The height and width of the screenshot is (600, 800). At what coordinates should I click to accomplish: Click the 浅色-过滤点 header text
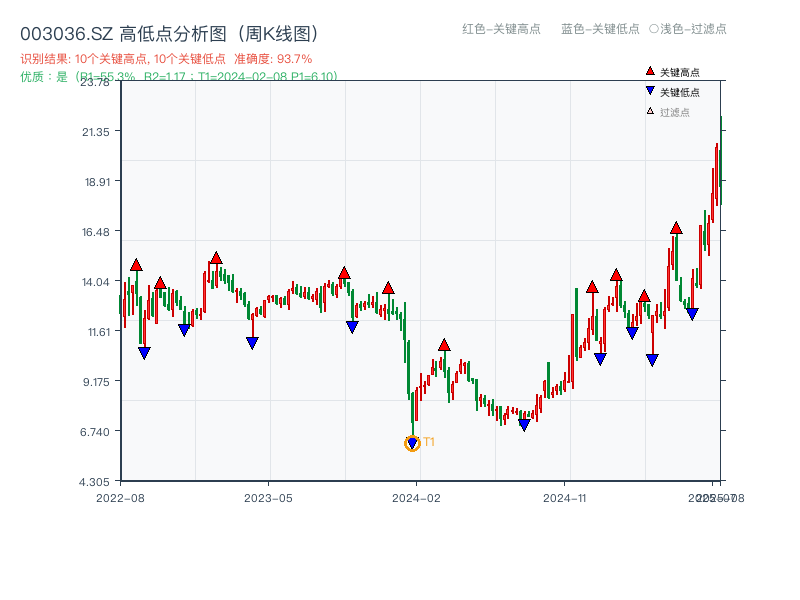pyautogui.click(x=688, y=29)
